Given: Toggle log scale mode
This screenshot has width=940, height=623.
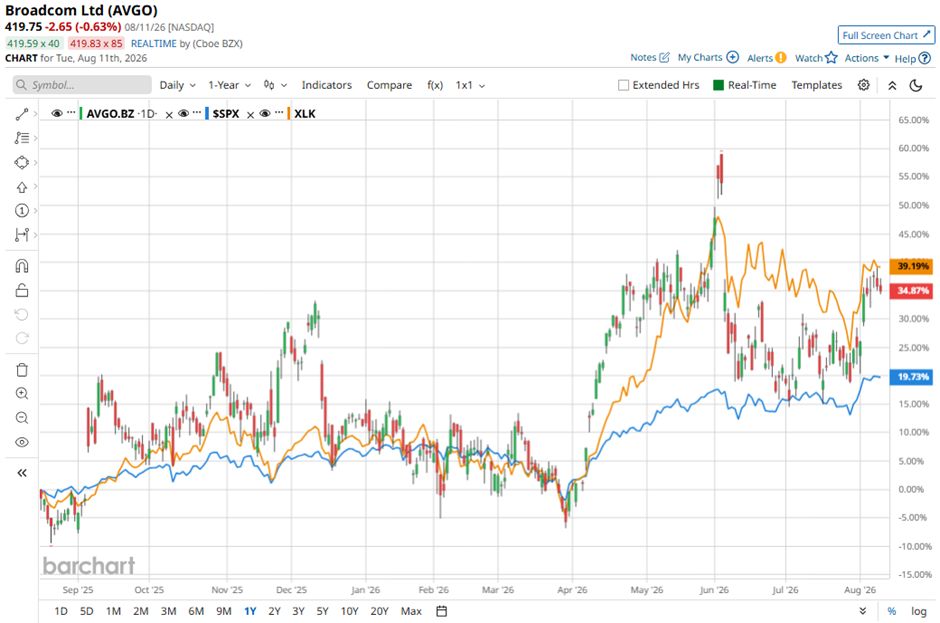Looking at the screenshot, I should coord(919,611).
